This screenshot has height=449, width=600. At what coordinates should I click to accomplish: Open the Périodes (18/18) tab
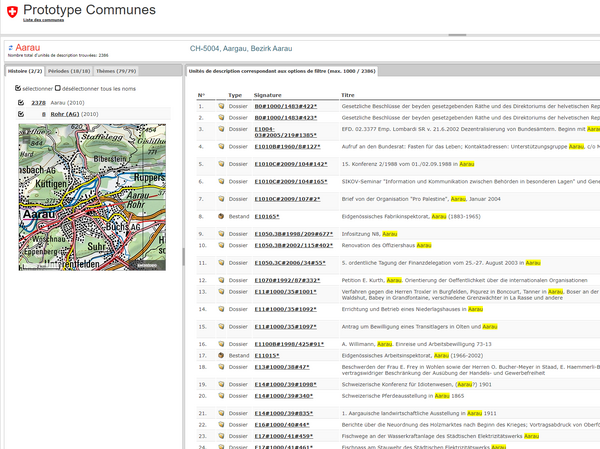point(69,71)
